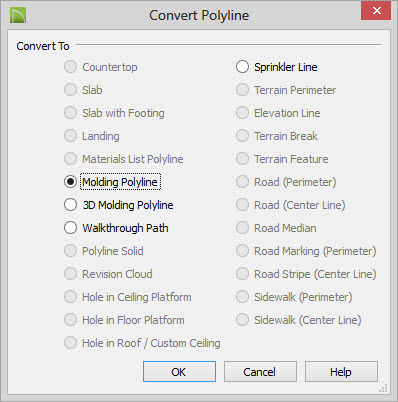Confirm conversion with the OK button

[x=179, y=372]
